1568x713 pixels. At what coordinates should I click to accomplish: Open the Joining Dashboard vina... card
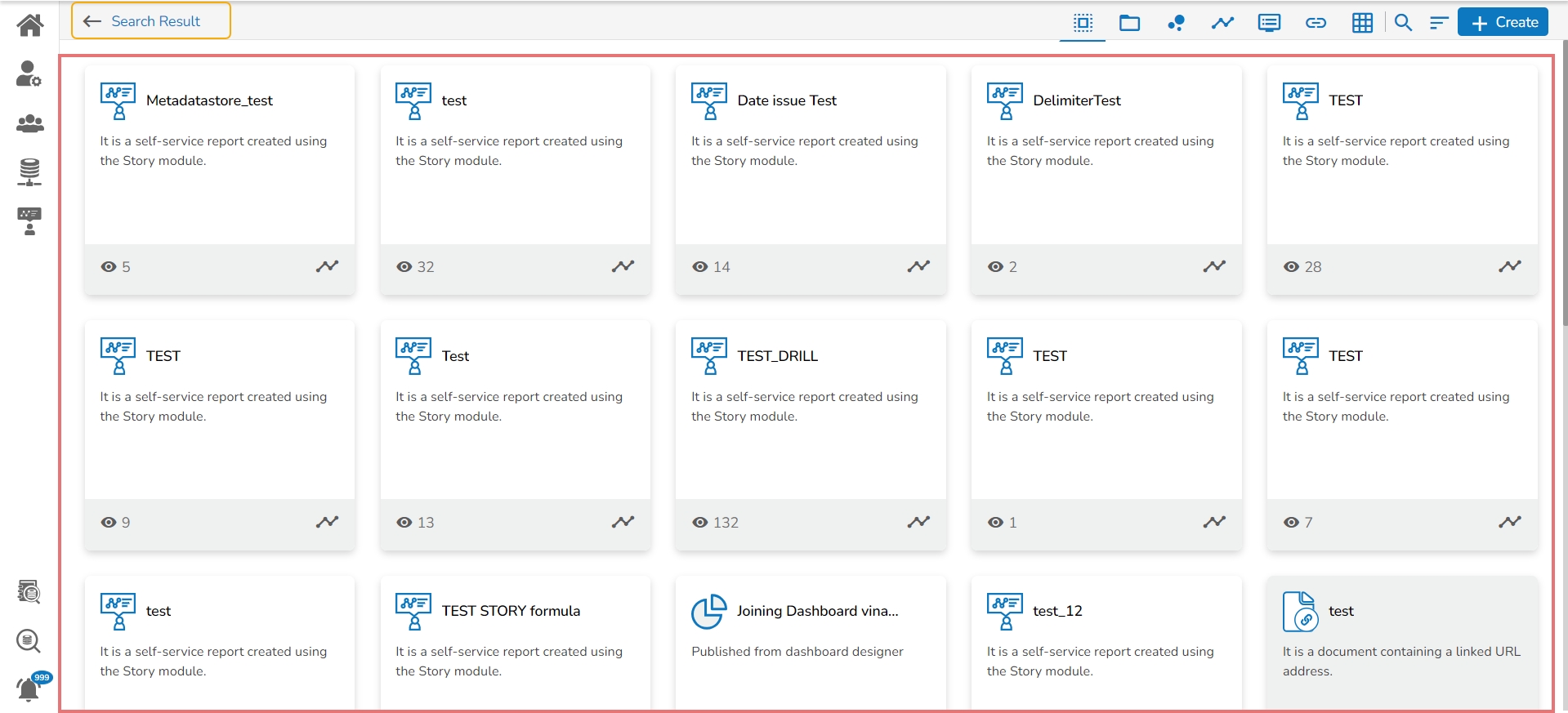point(816,611)
